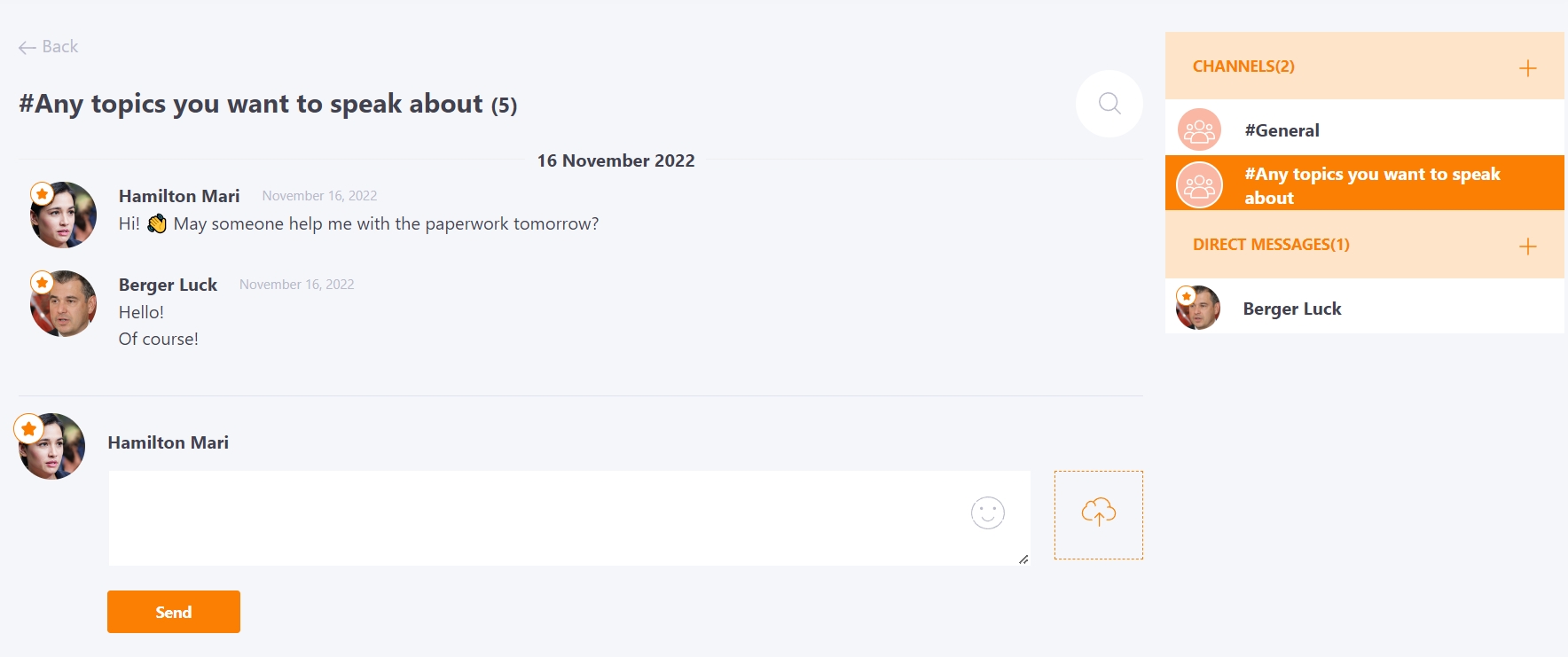
Task: Click Berger Luck name in chat message
Action: click(x=168, y=285)
